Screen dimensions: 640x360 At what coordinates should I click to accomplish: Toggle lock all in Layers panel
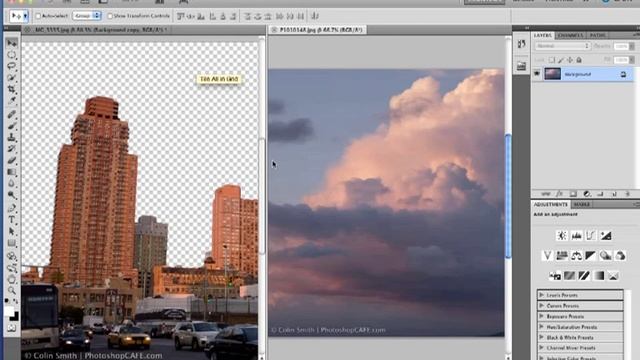[x=579, y=60]
